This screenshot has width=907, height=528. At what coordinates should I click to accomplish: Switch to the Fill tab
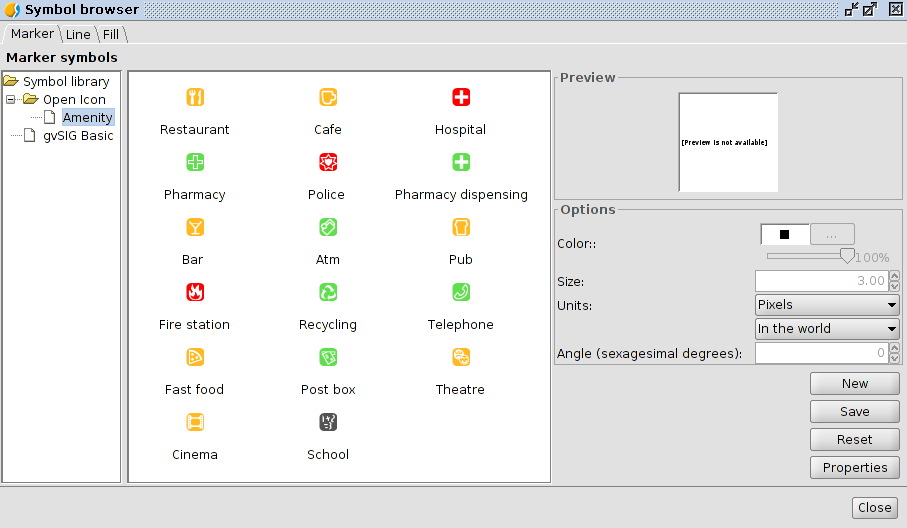(110, 35)
